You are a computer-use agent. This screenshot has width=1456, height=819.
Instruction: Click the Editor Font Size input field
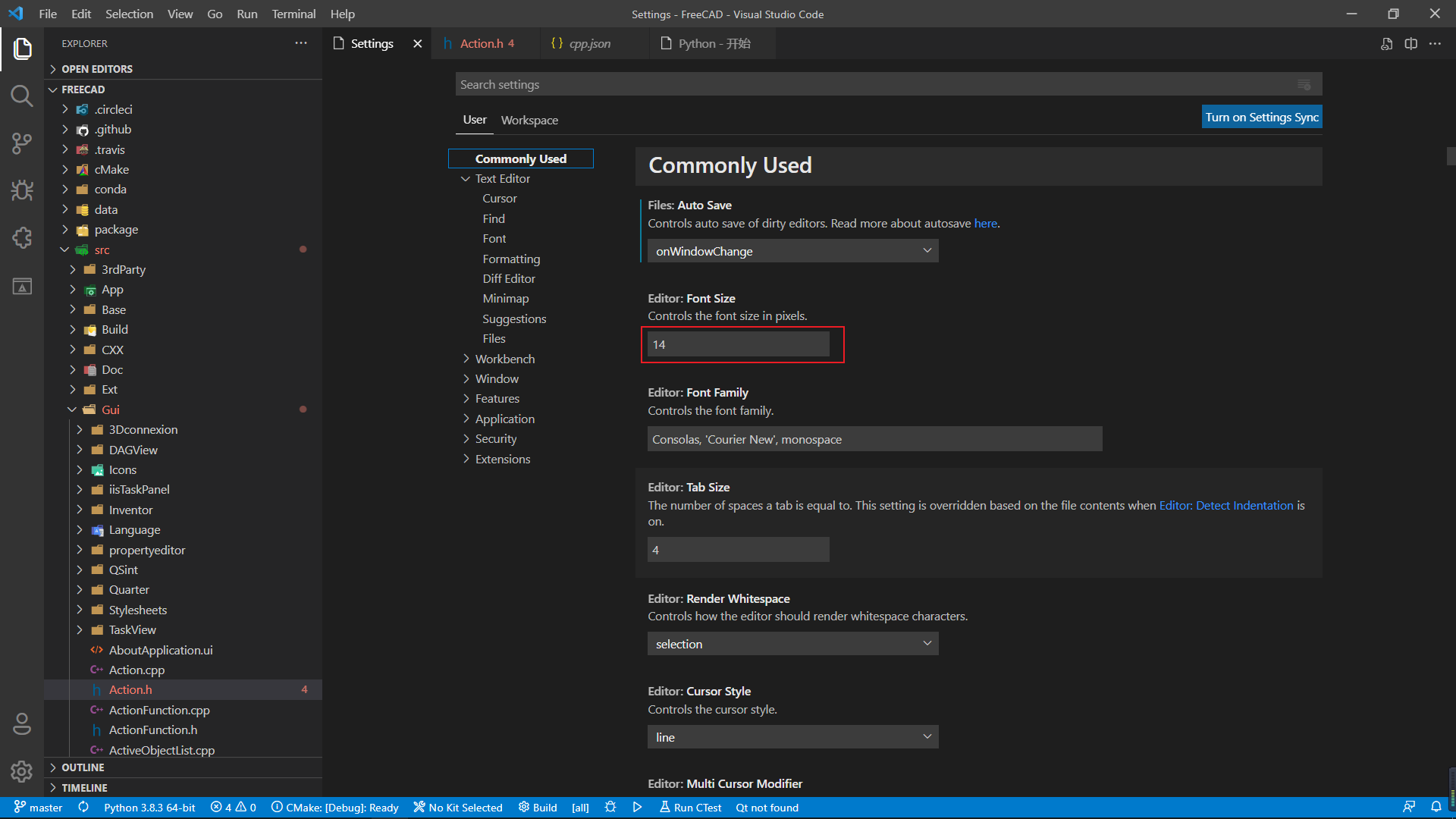738,344
